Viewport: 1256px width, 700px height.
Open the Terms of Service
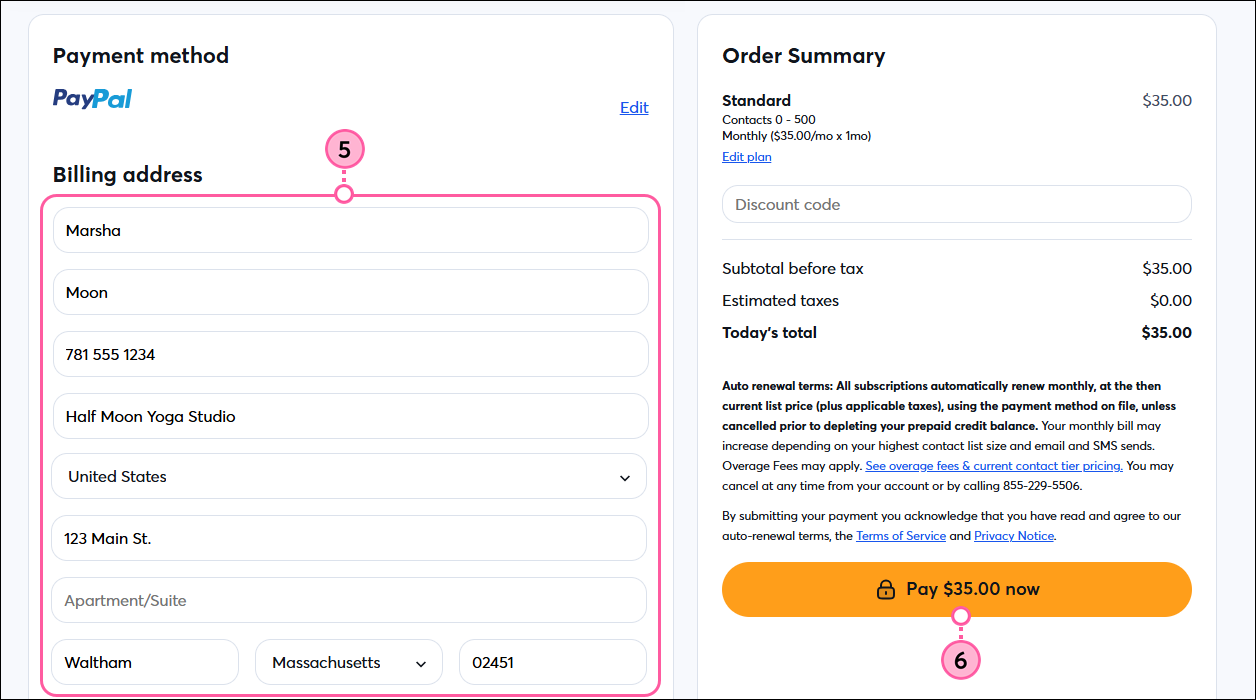pos(900,535)
